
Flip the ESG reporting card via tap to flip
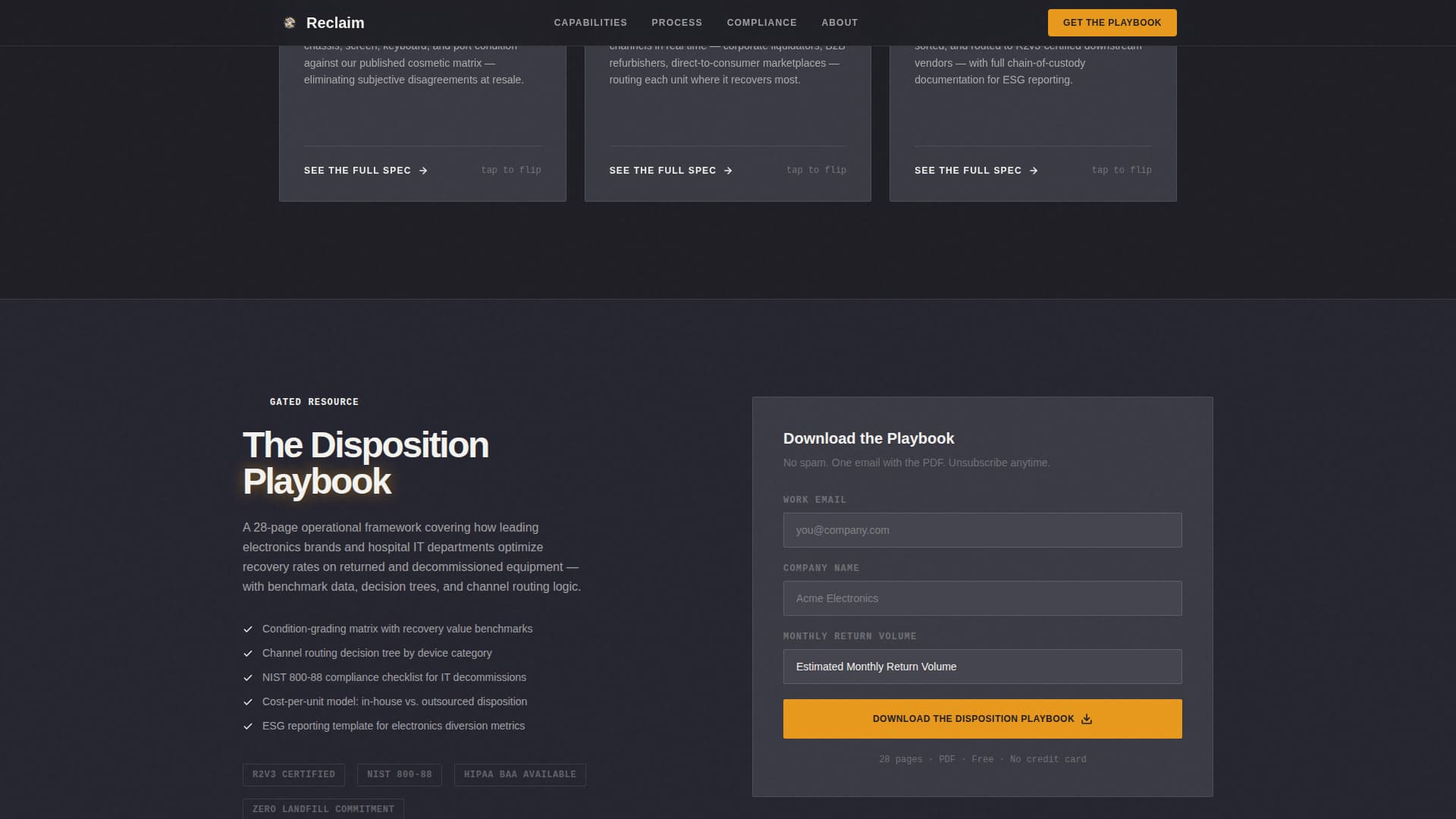click(x=1122, y=170)
